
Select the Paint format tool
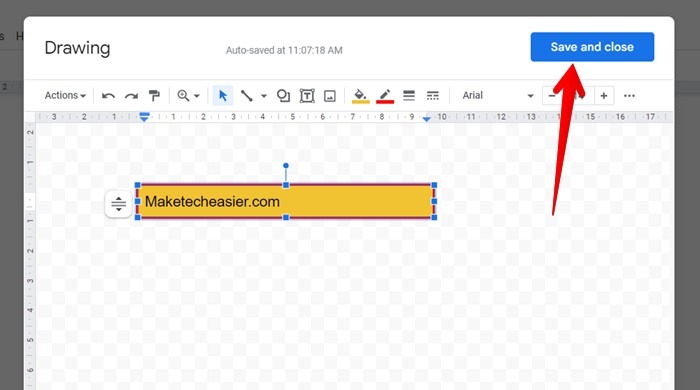pos(154,95)
